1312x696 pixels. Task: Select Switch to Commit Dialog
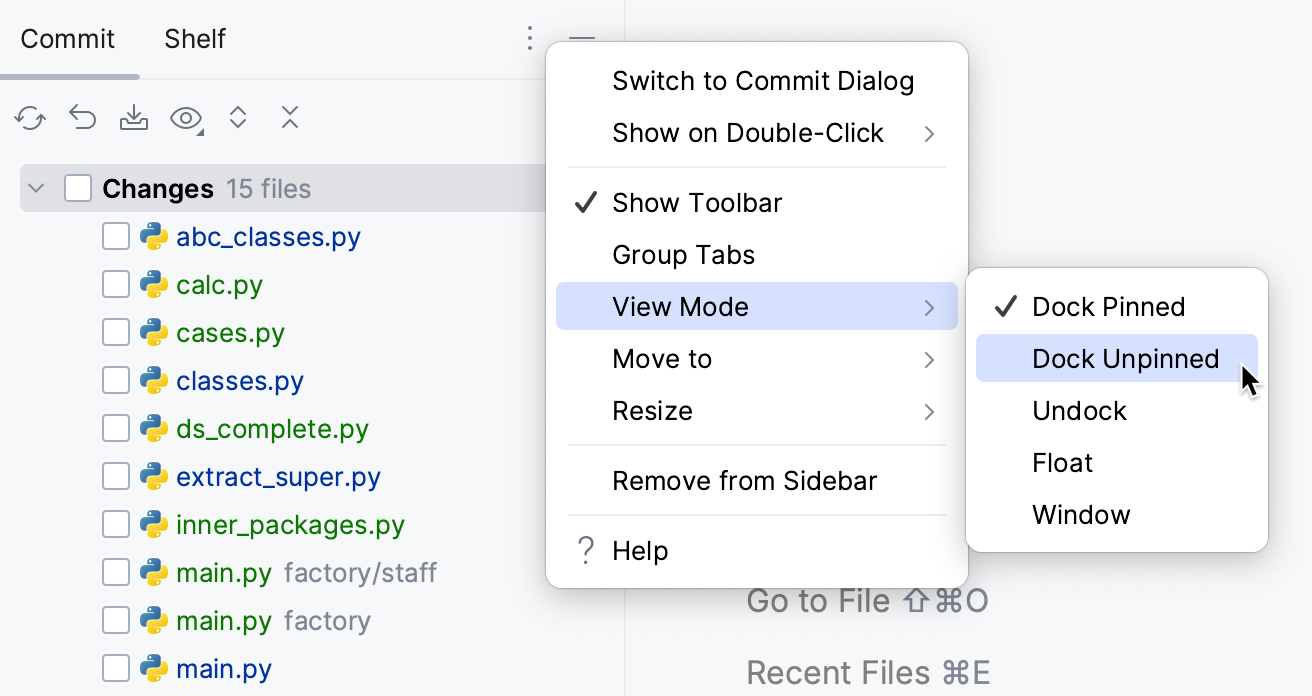point(763,81)
